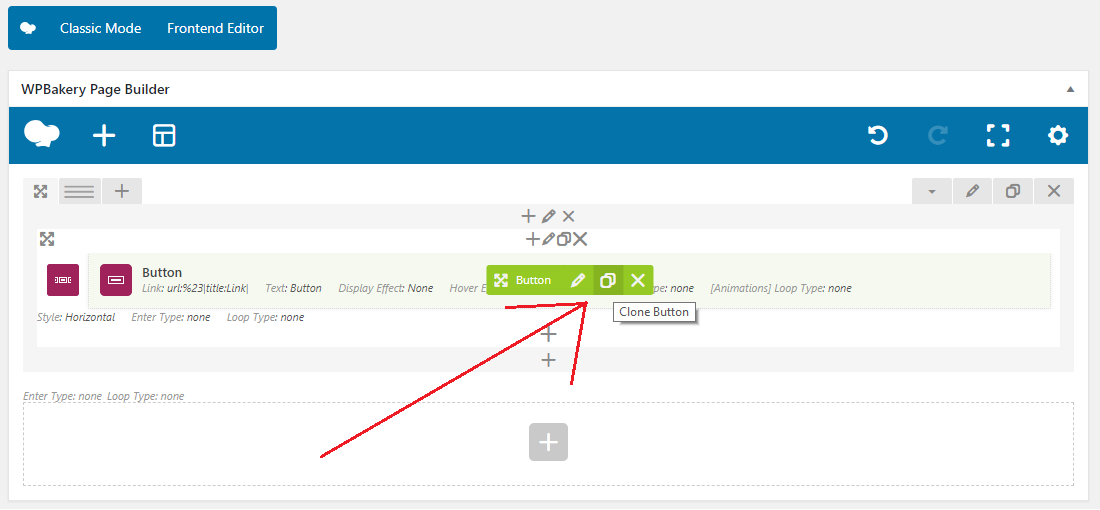
Task: Delete the Button using the green toolbar X
Action: [638, 281]
